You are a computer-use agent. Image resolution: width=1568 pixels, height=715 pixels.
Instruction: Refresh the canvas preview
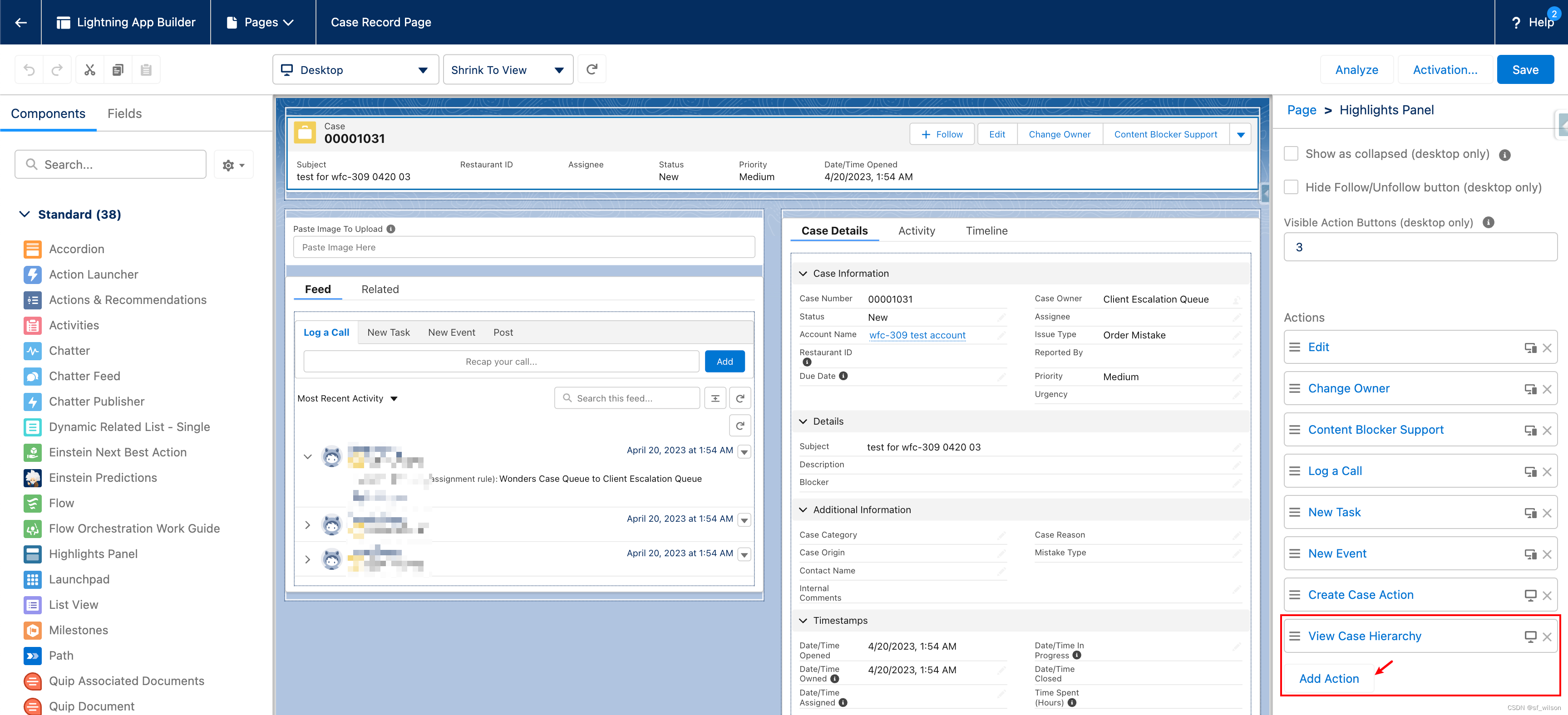click(x=592, y=69)
